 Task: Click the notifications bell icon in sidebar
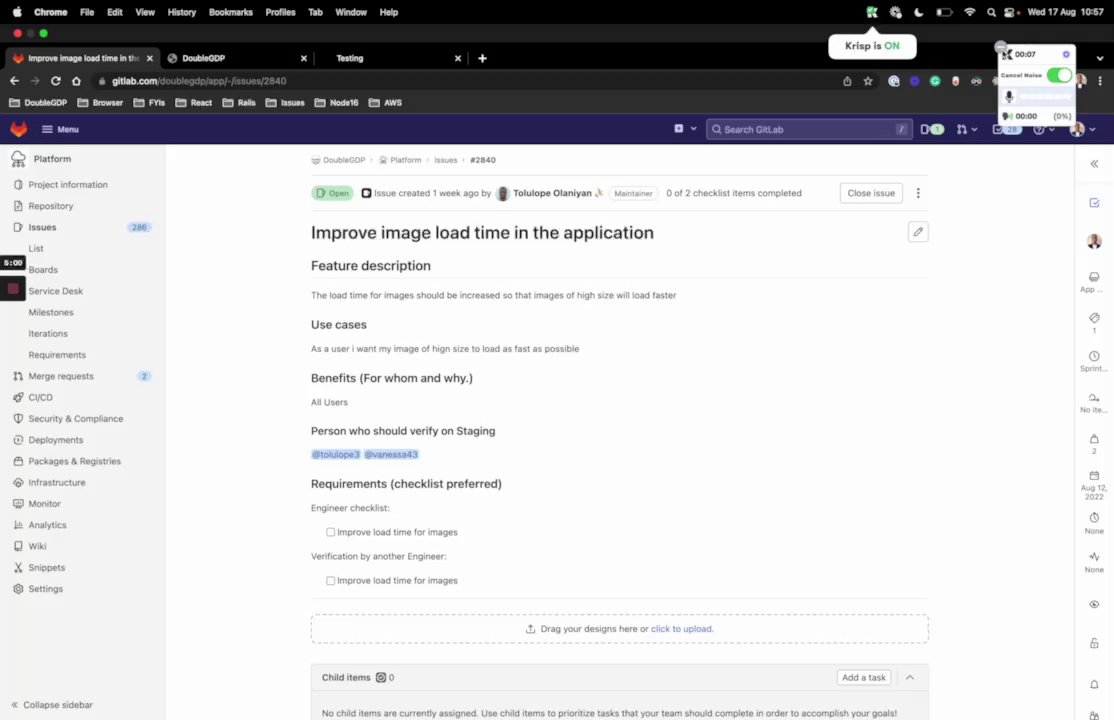coord(1094,684)
